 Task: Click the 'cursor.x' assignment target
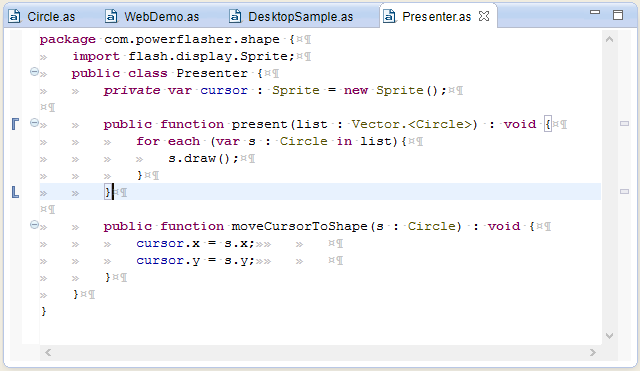tap(168, 244)
